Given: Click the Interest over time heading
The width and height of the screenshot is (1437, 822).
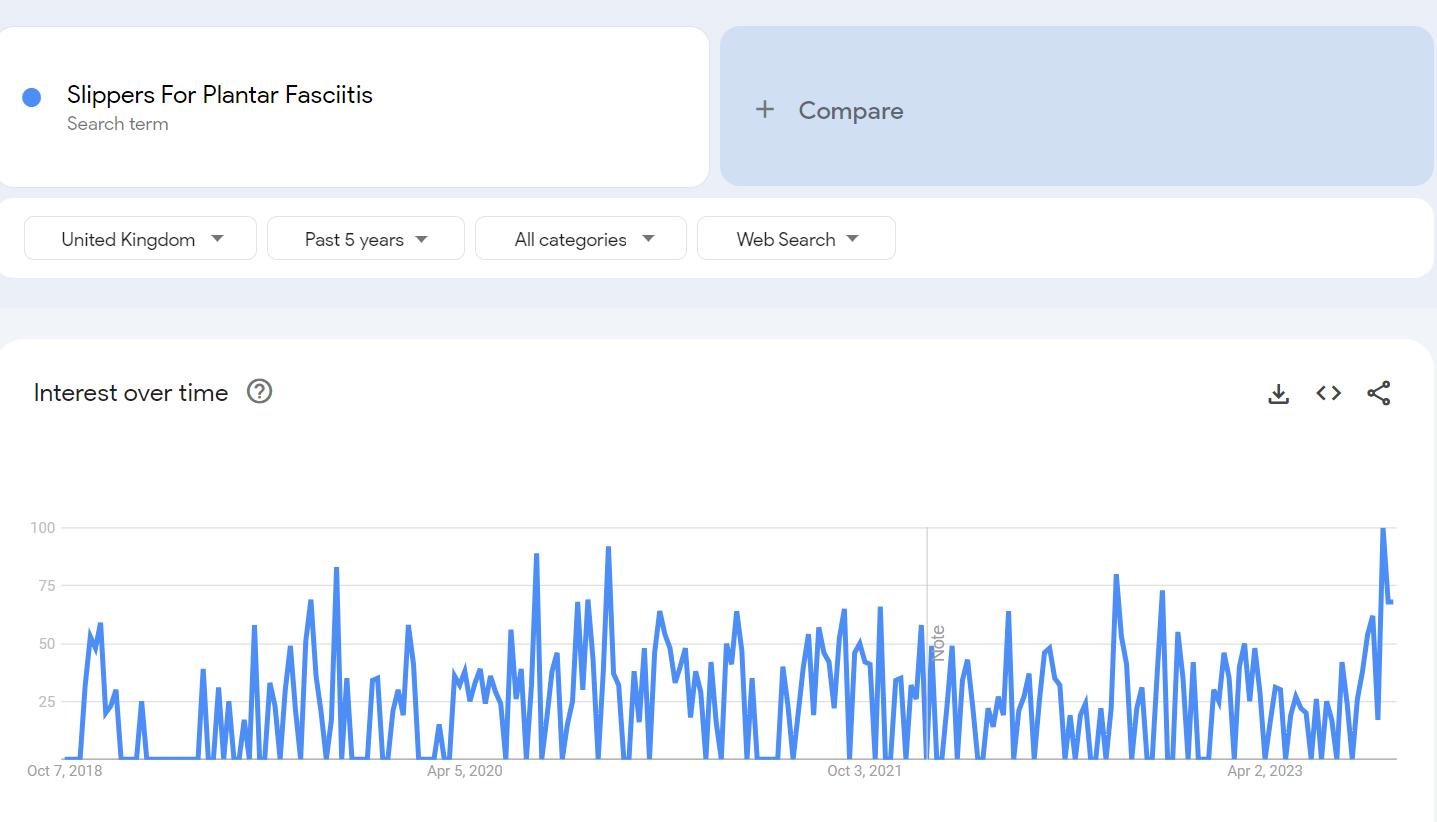Looking at the screenshot, I should [x=131, y=393].
